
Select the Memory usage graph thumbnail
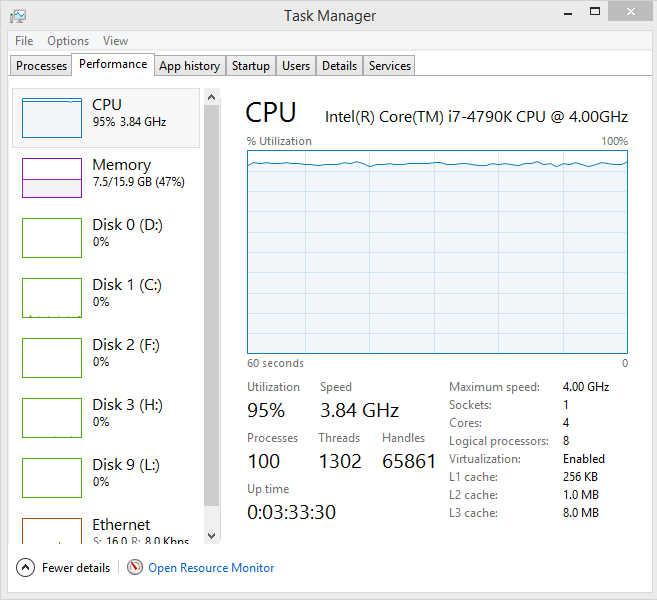click(52, 178)
